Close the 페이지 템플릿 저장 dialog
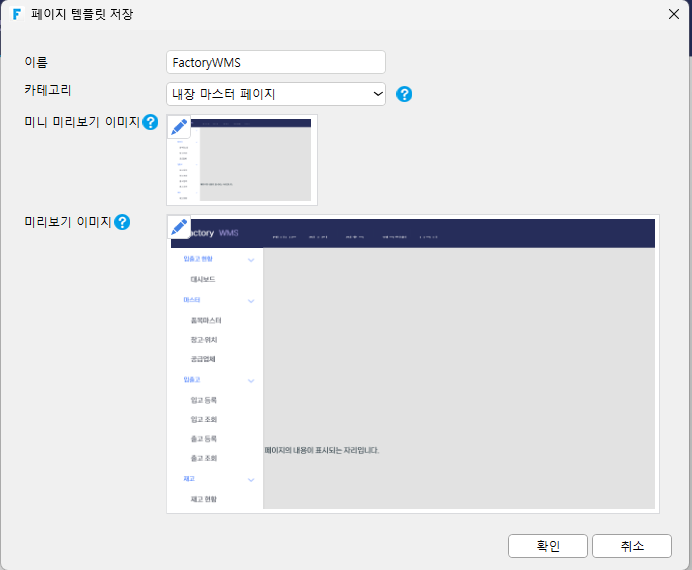This screenshot has width=692, height=570. click(673, 14)
